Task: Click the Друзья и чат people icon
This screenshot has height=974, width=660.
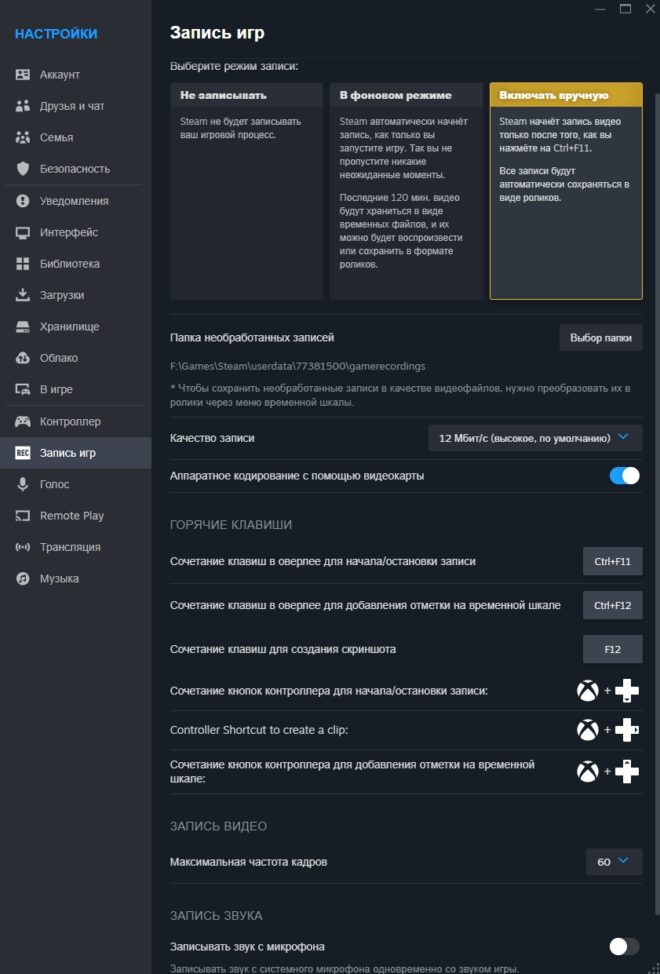Action: click(x=22, y=106)
